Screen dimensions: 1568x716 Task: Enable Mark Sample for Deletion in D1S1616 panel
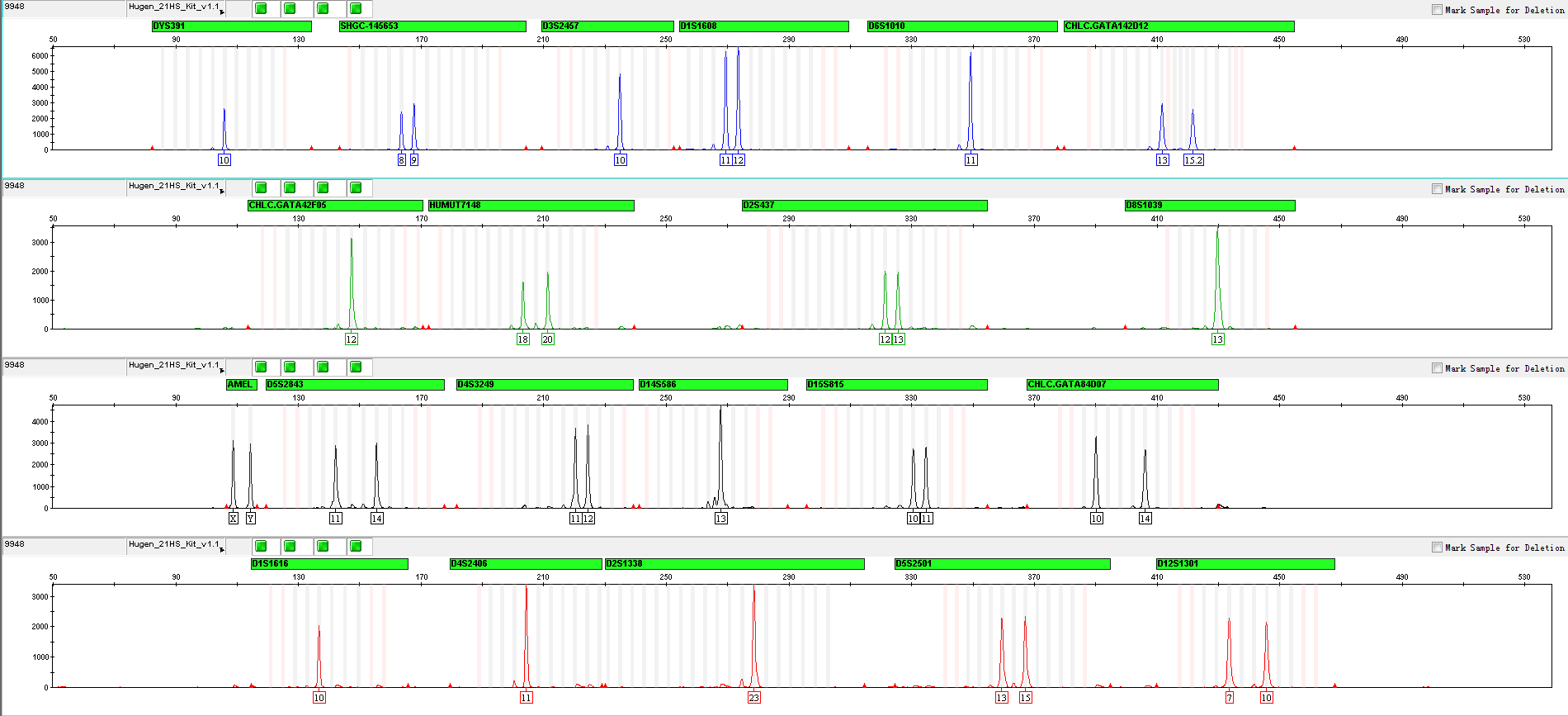coord(1437,548)
